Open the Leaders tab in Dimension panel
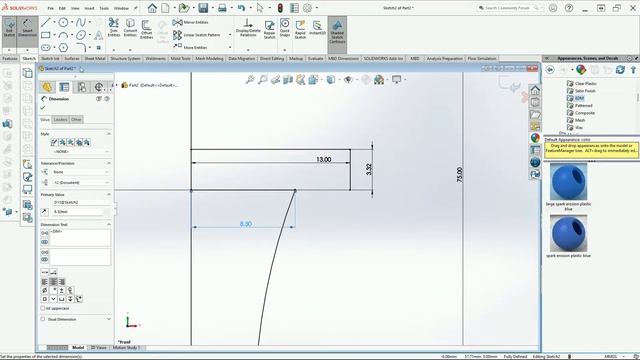640x360 pixels. [x=60, y=120]
